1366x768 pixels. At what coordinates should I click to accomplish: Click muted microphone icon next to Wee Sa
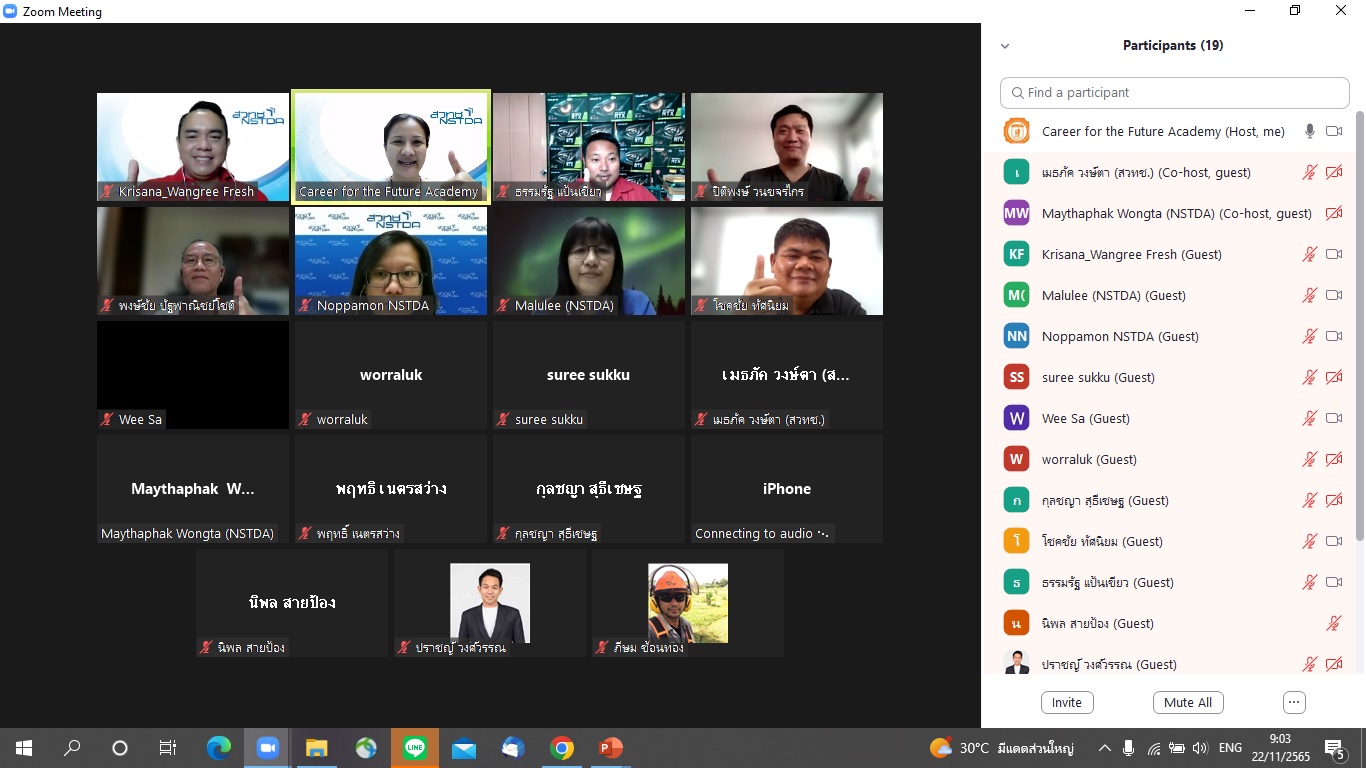(1309, 418)
